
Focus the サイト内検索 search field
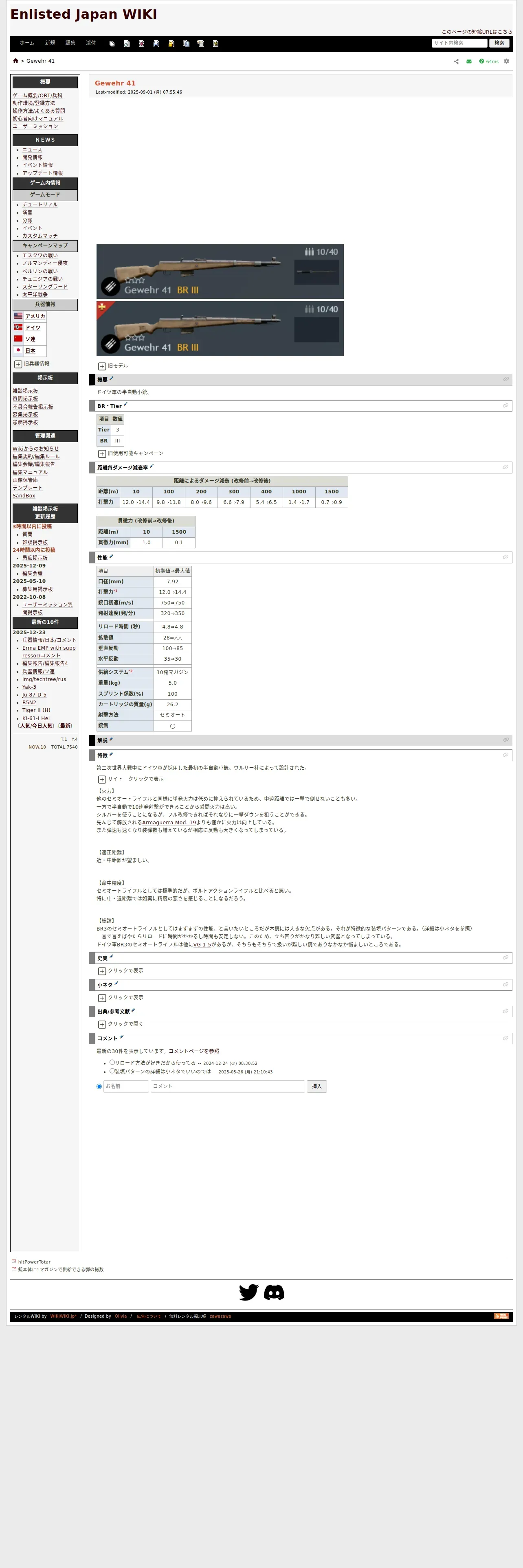(459, 43)
